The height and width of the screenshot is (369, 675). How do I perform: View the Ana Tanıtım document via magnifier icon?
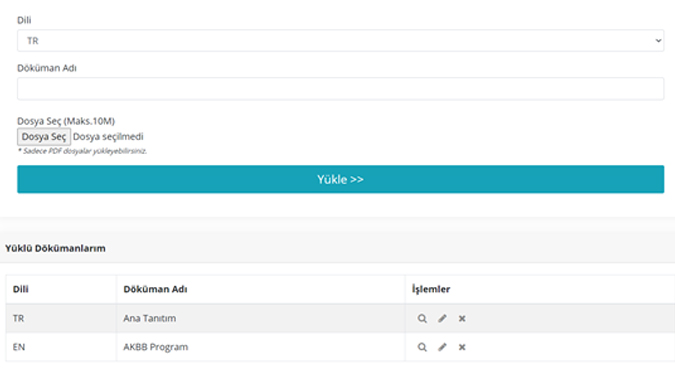coord(422,319)
